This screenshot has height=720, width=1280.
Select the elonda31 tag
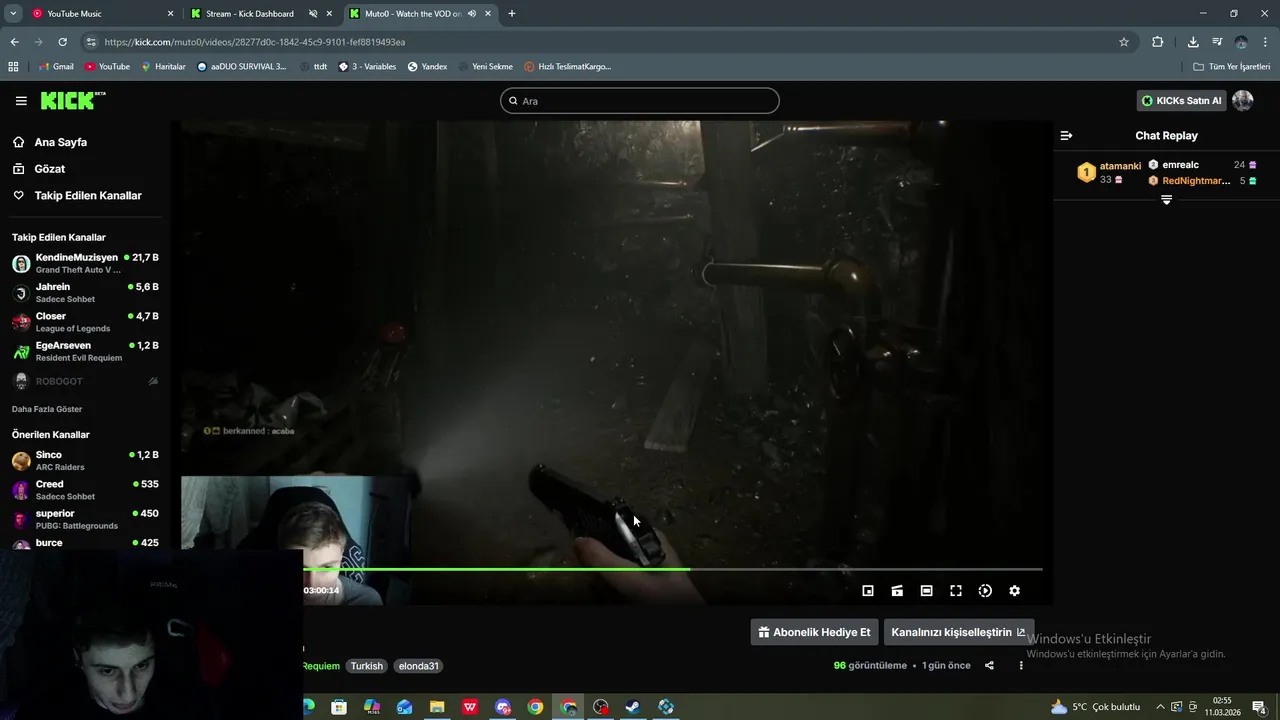pos(418,666)
